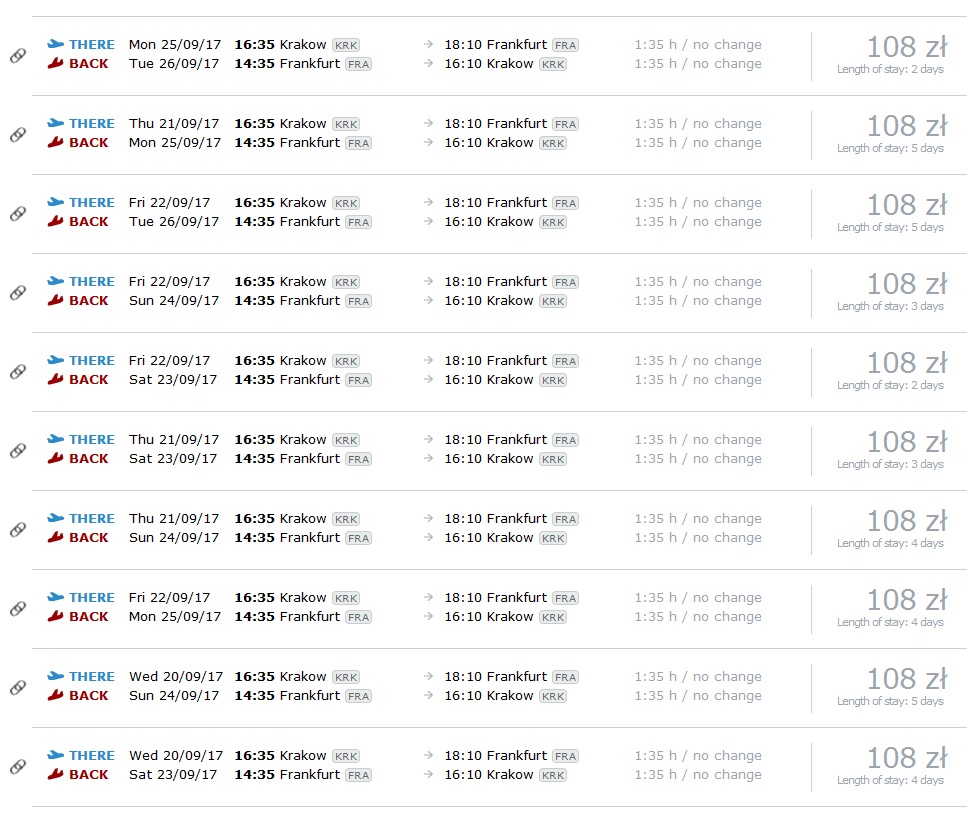This screenshot has width=970, height=813.
Task: Open link icon for Mon 25/09 to Tue 26/09 trip
Action: 18,56
